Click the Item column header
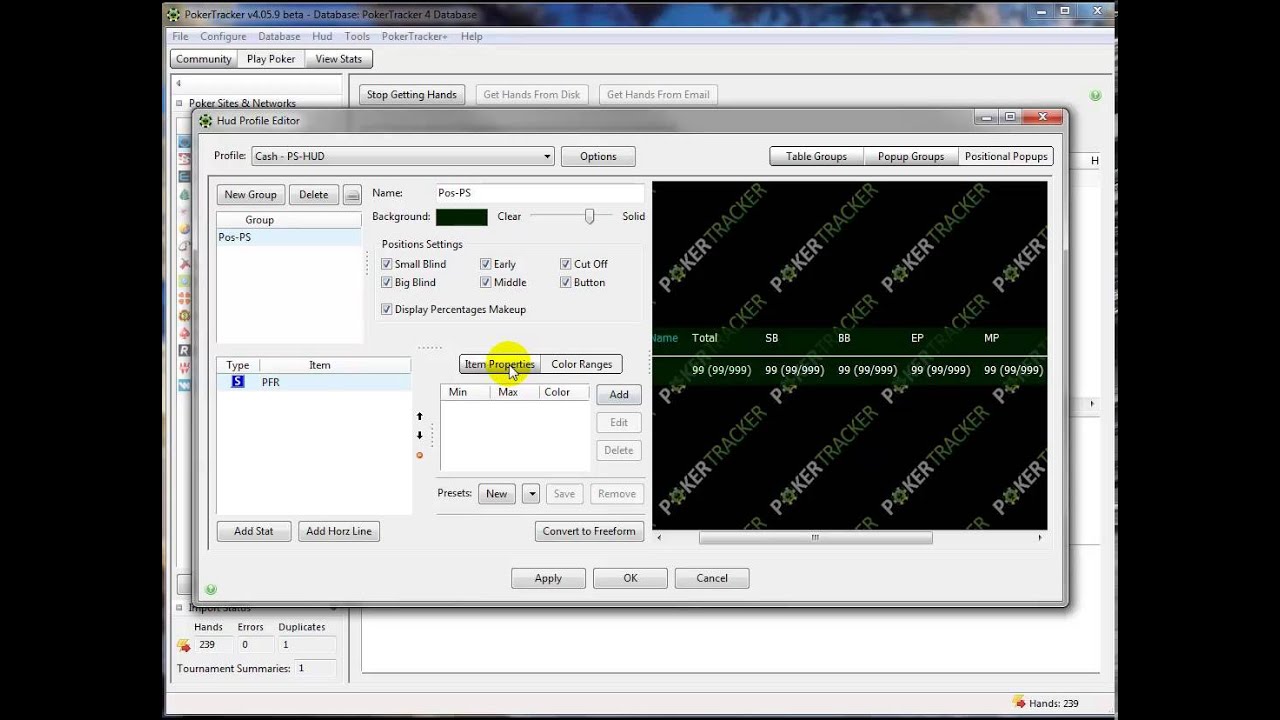This screenshot has height=720, width=1280. [319, 365]
